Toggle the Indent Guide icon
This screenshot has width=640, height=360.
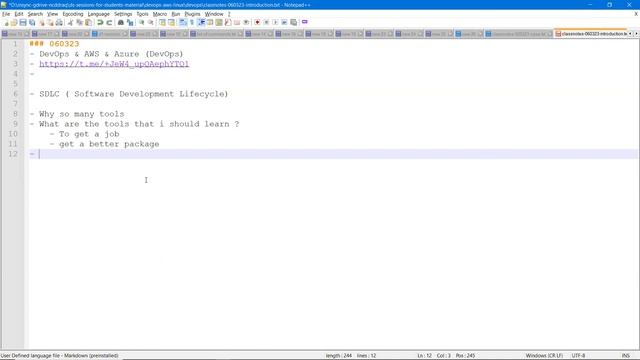point(201,22)
